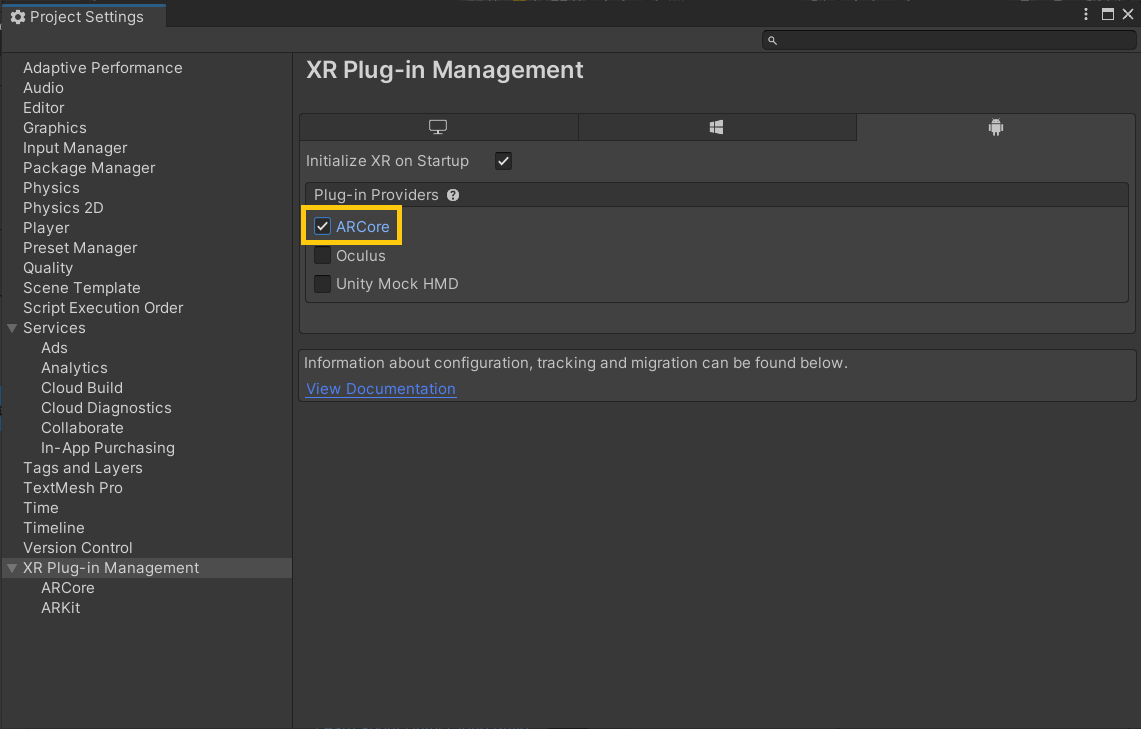The height and width of the screenshot is (729, 1141).
Task: Click the search magnifier icon
Action: tap(773, 41)
